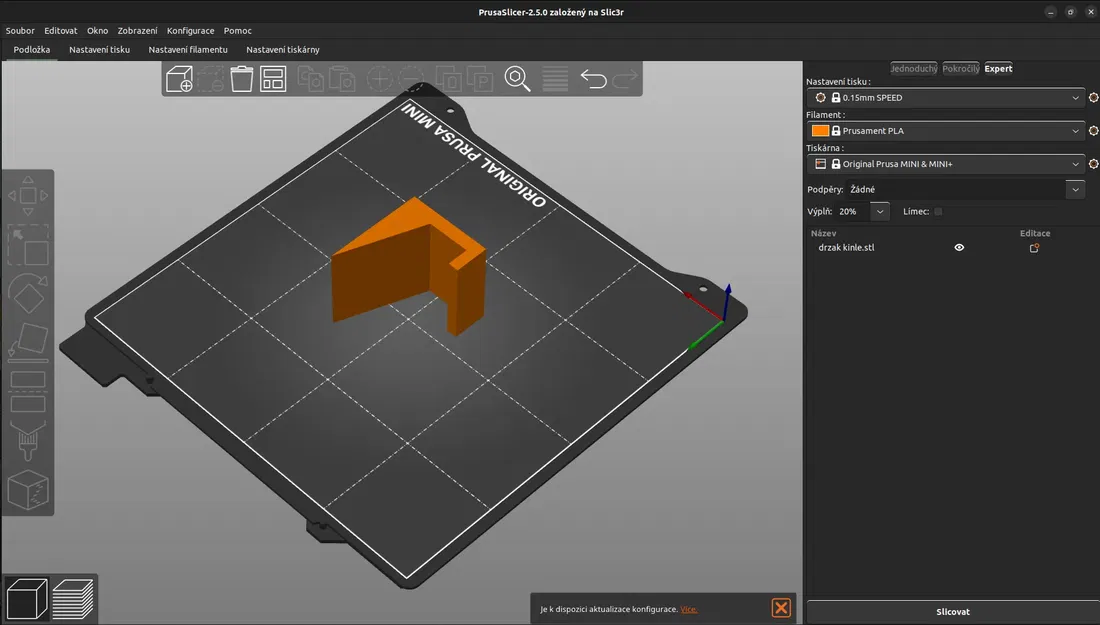Select the Paint-on supports brush tool
The height and width of the screenshot is (625, 1100).
(x=28, y=441)
